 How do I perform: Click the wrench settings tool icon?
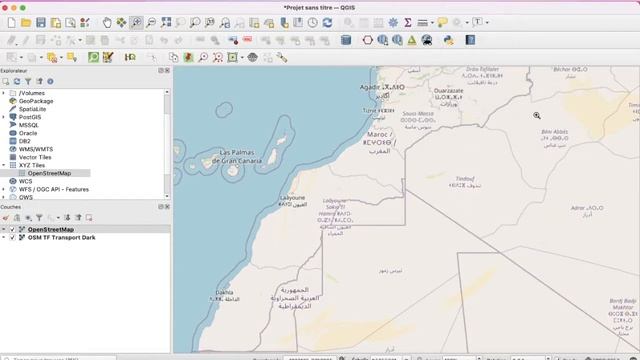(282, 57)
